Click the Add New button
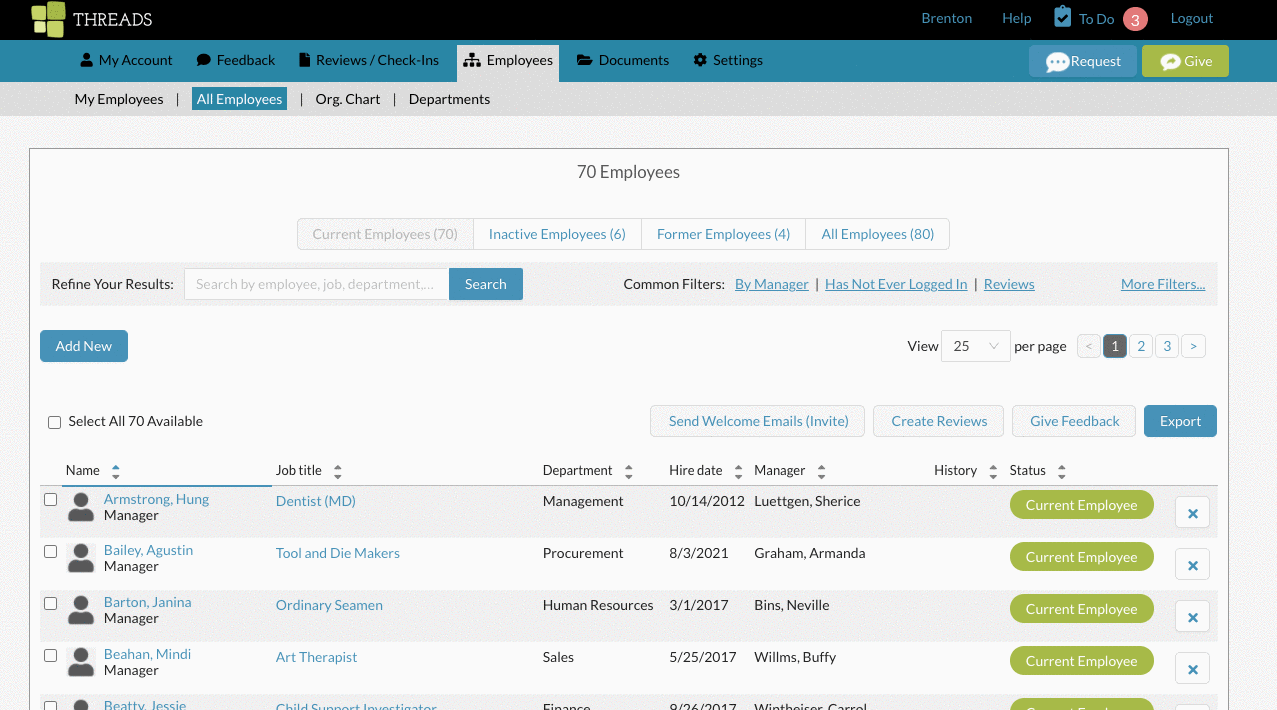The image size is (1277, 710). pos(84,346)
